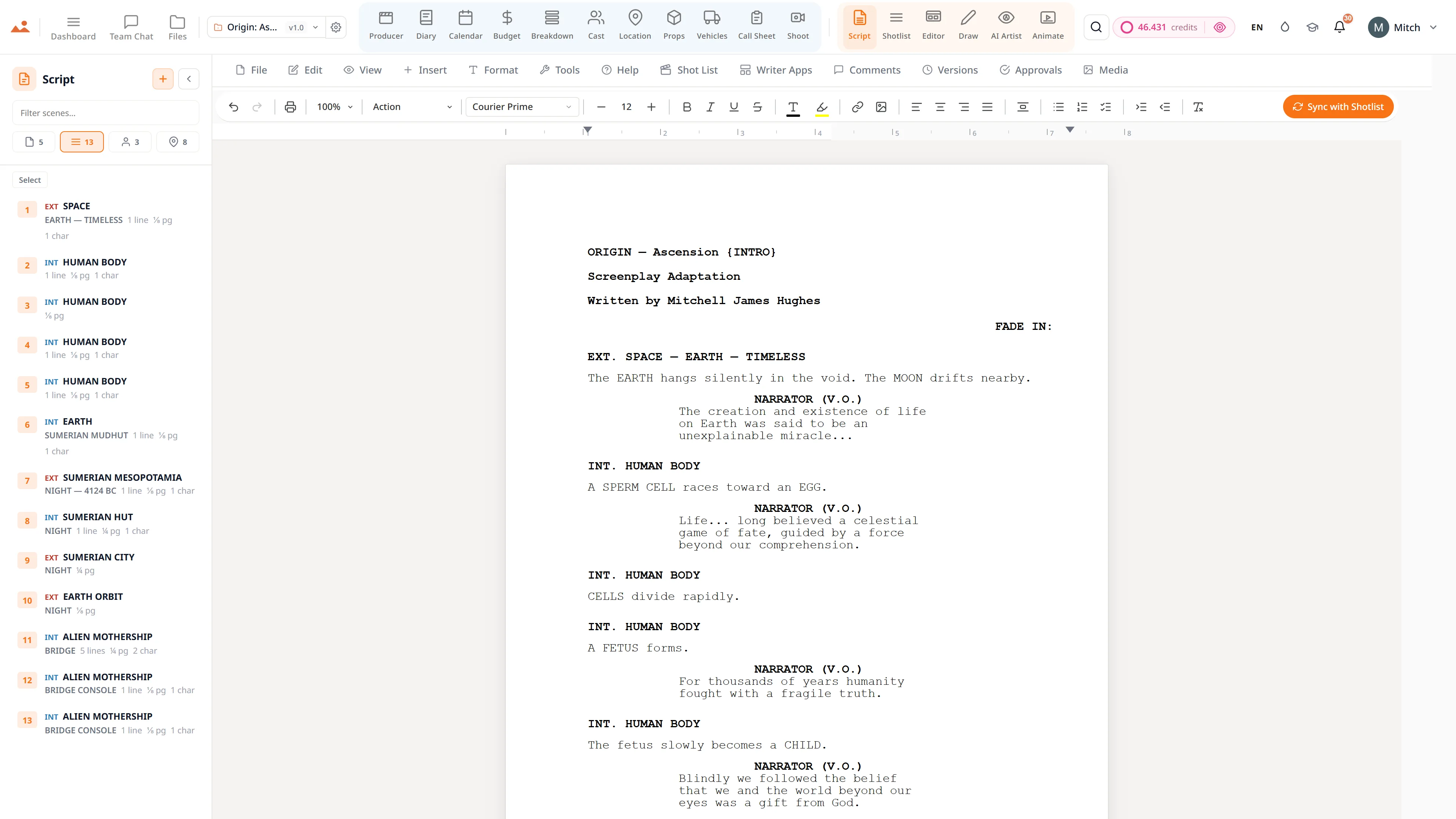Open the Tools menu
Viewport: 1456px width, 819px height.
pyautogui.click(x=560, y=70)
